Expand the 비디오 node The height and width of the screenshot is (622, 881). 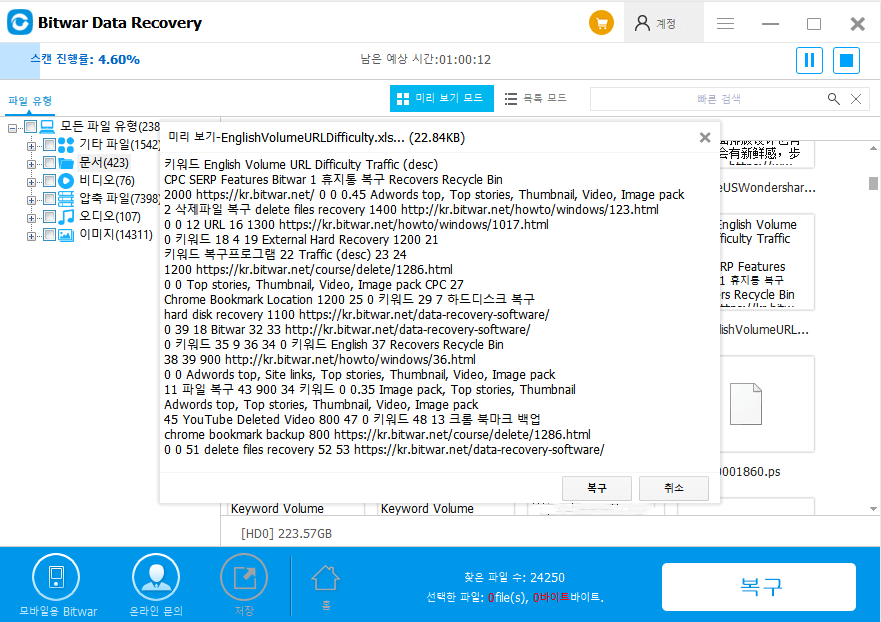31,182
